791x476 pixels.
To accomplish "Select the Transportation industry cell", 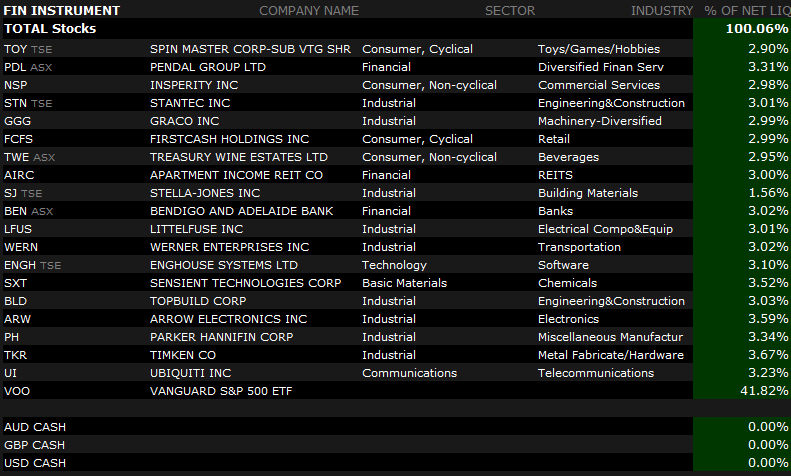I will pos(579,248).
